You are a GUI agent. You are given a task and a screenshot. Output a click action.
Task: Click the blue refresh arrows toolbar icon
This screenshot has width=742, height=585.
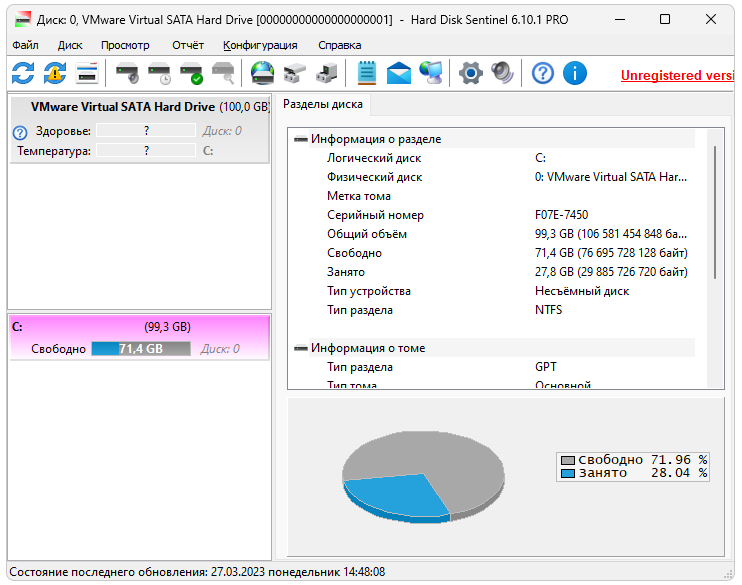coord(23,73)
